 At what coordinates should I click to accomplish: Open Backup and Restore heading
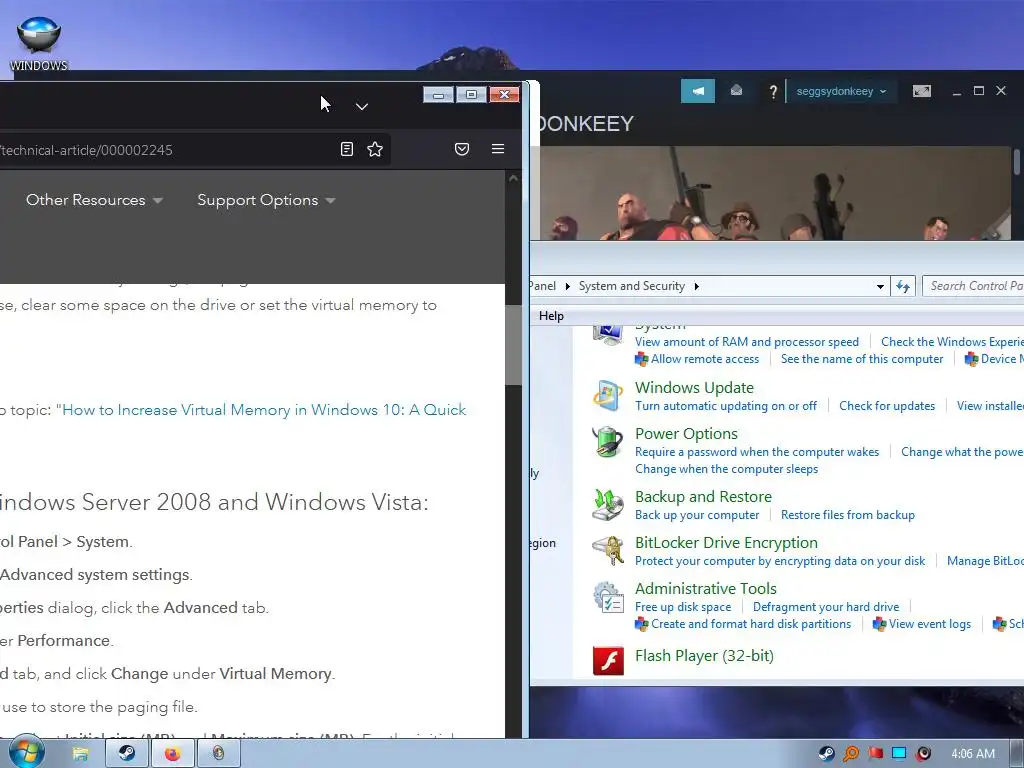[703, 496]
